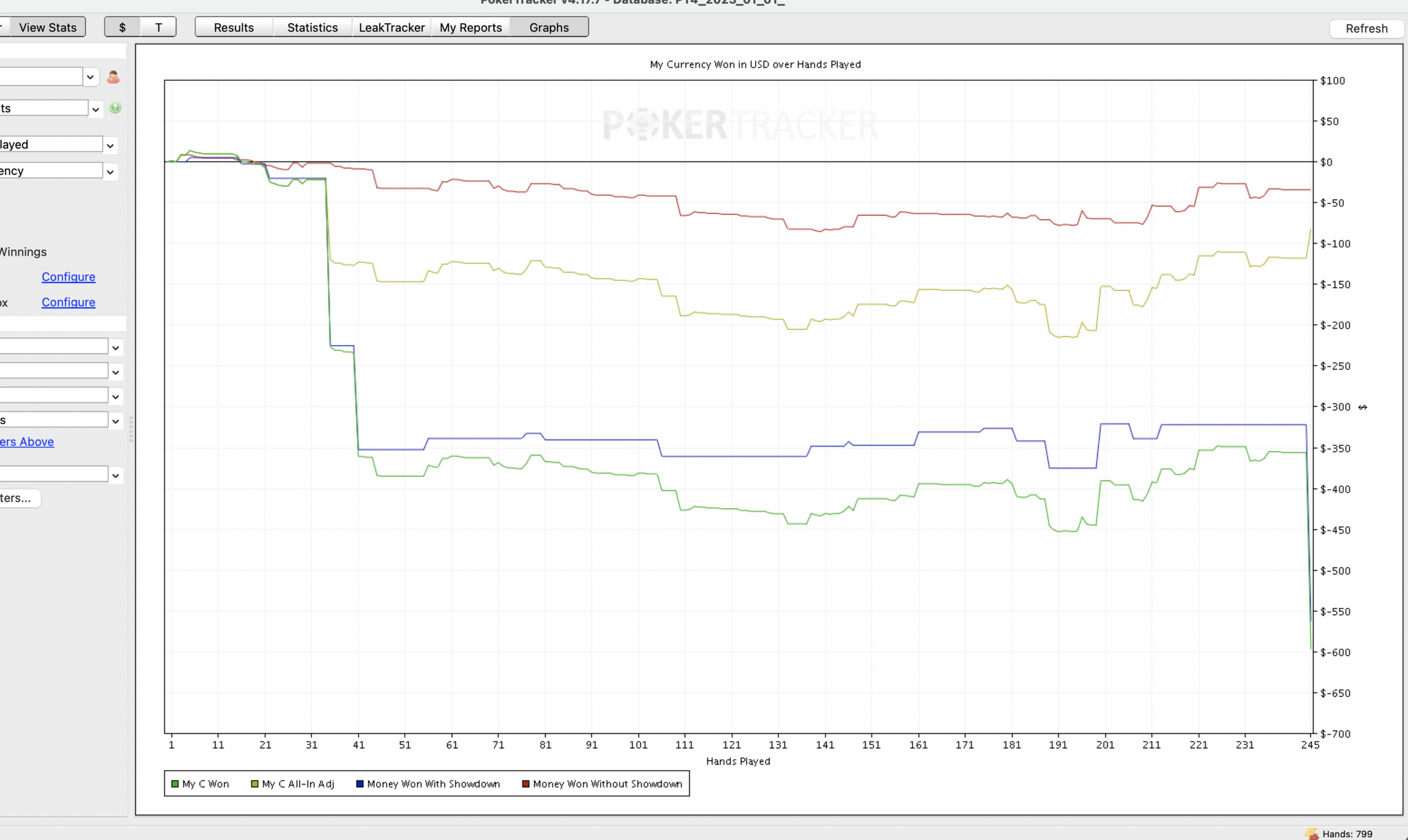Click the resize arrows icon beside $-300
Image resolution: width=1408 pixels, height=840 pixels.
pos(1363,407)
